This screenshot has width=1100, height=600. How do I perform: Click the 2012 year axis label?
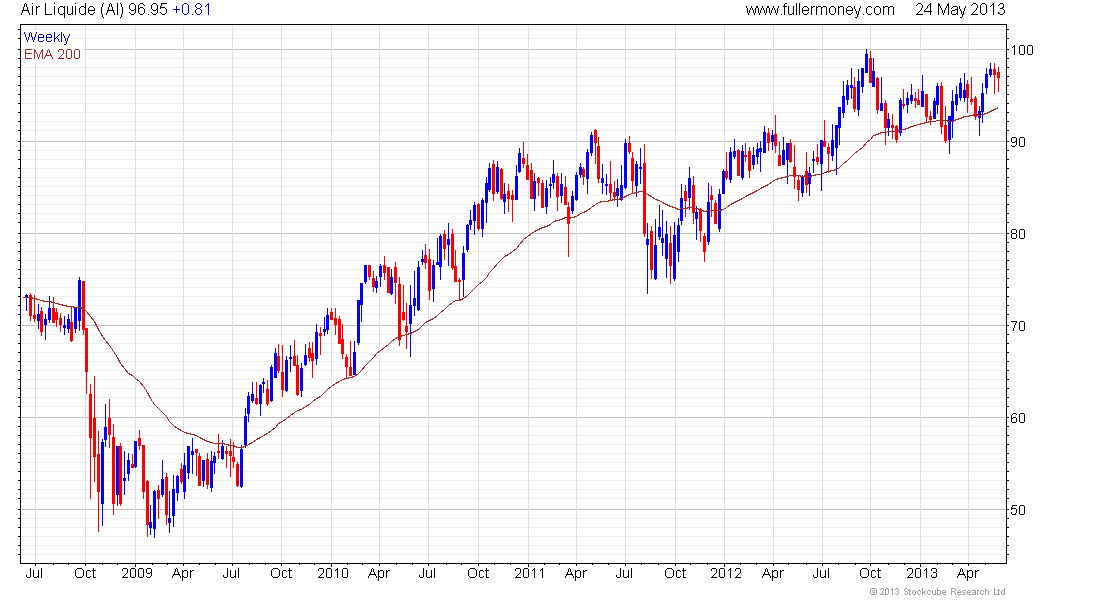725,573
